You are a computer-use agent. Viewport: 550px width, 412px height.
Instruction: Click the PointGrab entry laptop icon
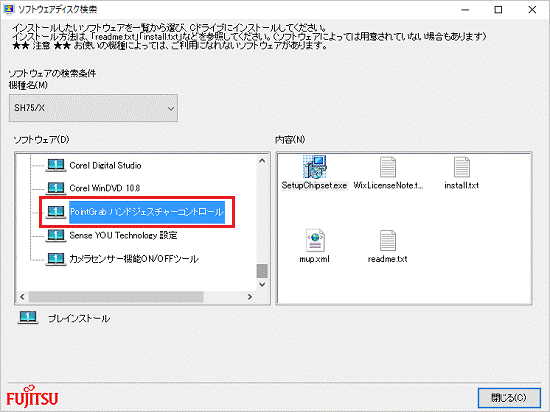click(55, 212)
